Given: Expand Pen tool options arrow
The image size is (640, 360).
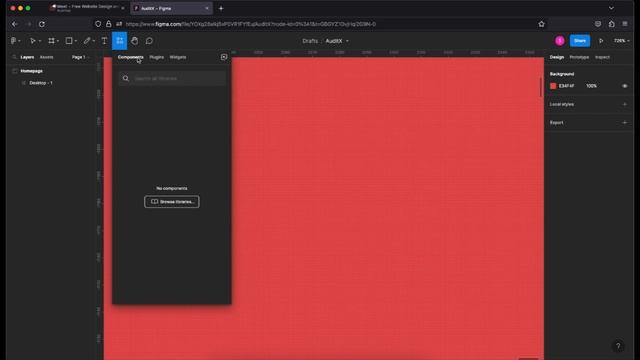Looking at the screenshot, I should [94, 41].
